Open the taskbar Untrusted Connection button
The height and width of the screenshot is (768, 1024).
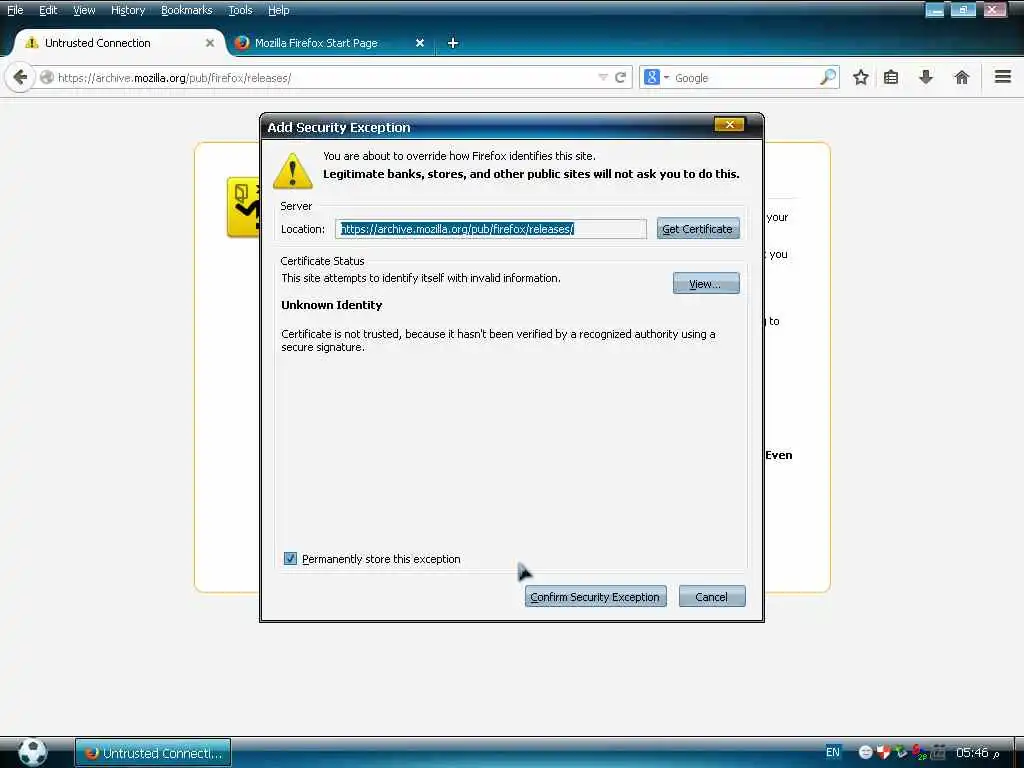pyautogui.click(x=153, y=753)
